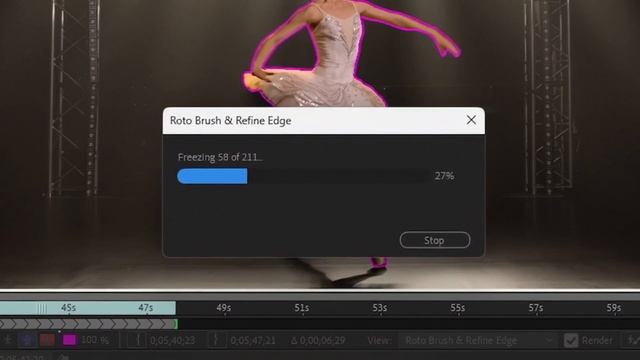Click the red alpha overlay icon
Viewport: 640px width, 360px height.
(x=47, y=340)
